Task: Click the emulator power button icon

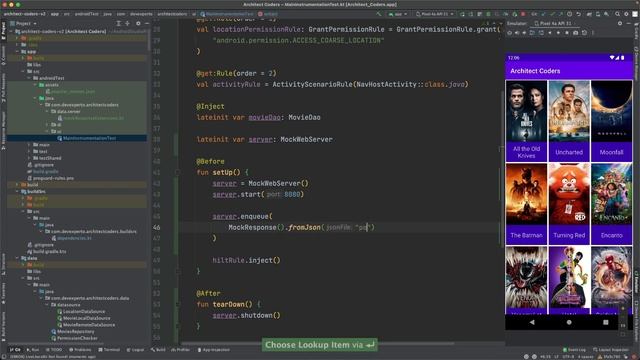Action: pyautogui.click(x=509, y=33)
